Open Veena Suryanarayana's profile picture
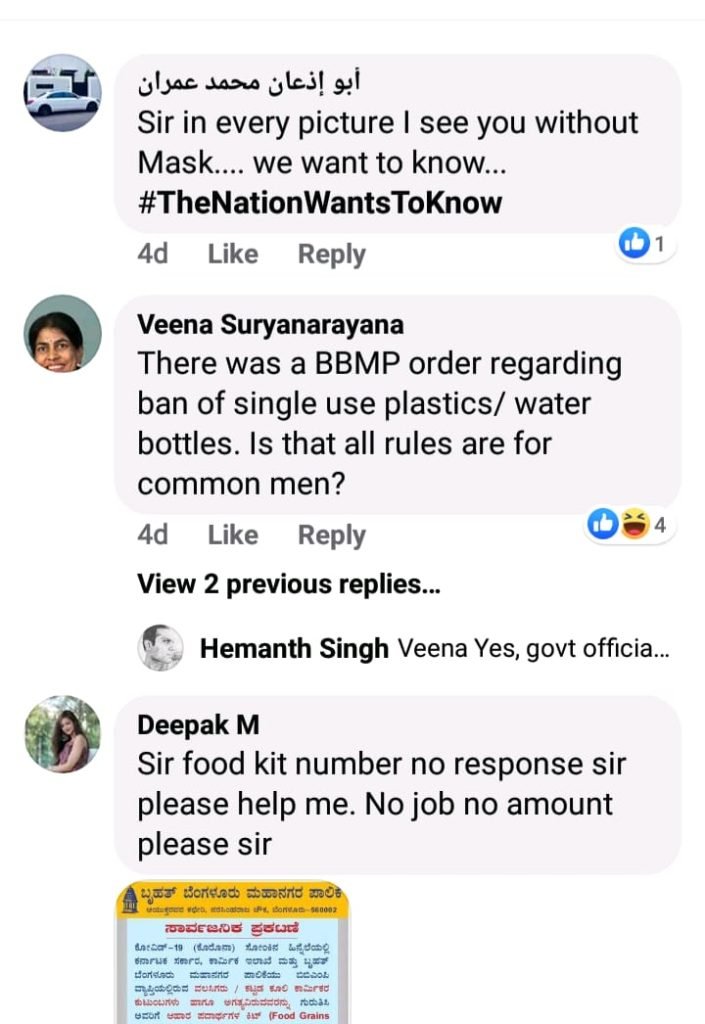This screenshot has width=705, height=1024. pyautogui.click(x=62, y=334)
